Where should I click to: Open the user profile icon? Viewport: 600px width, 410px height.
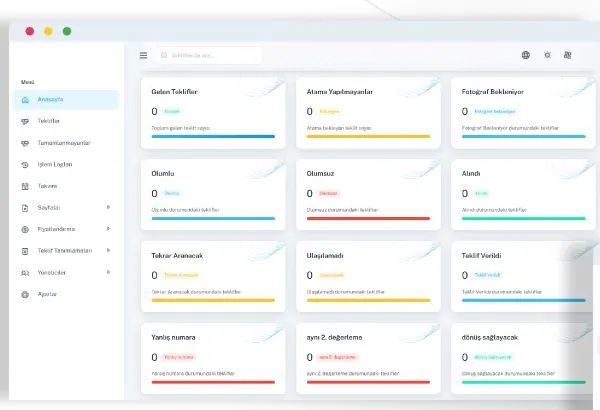(x=567, y=55)
